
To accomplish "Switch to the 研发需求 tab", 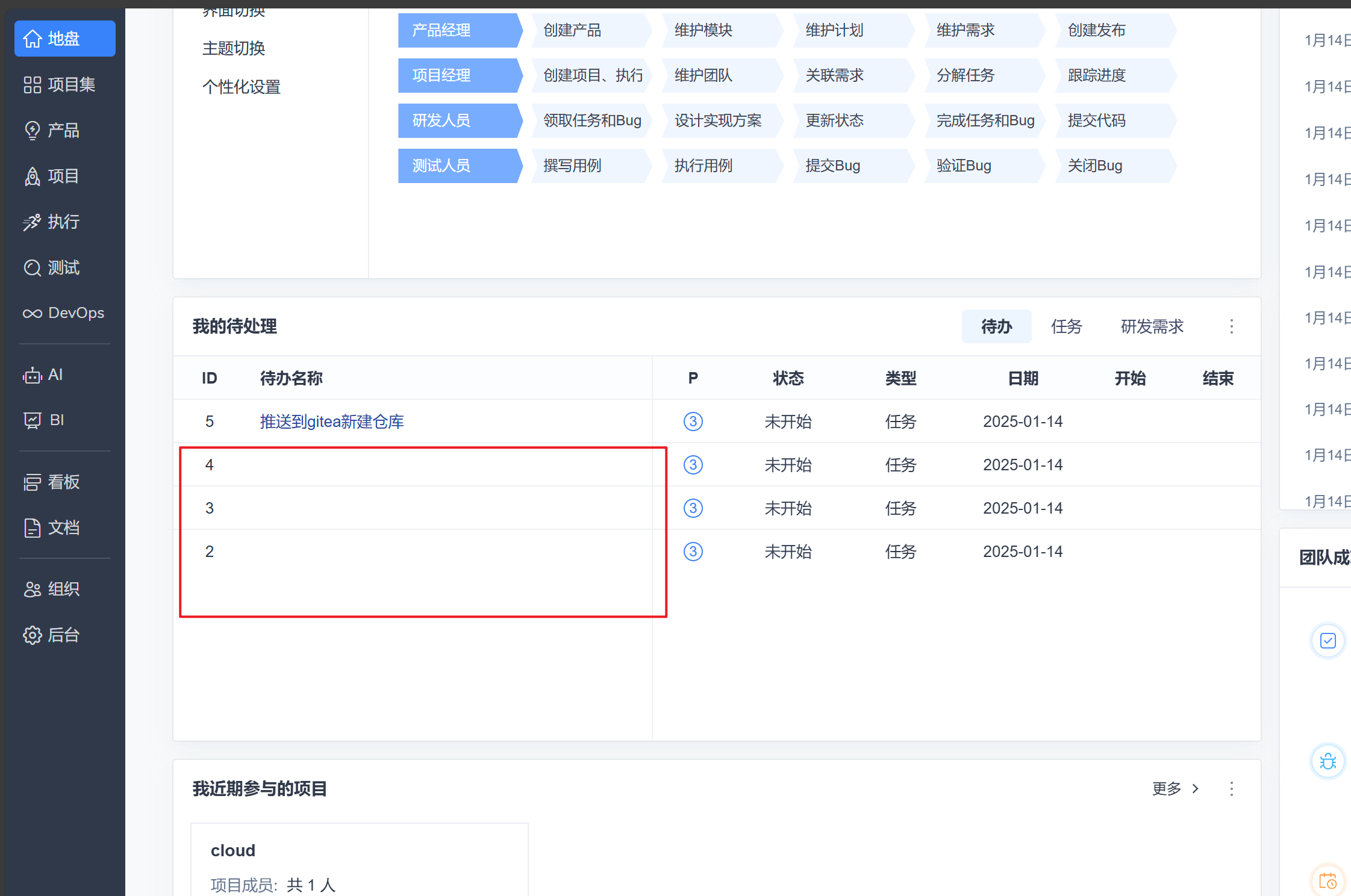I will (x=1152, y=326).
